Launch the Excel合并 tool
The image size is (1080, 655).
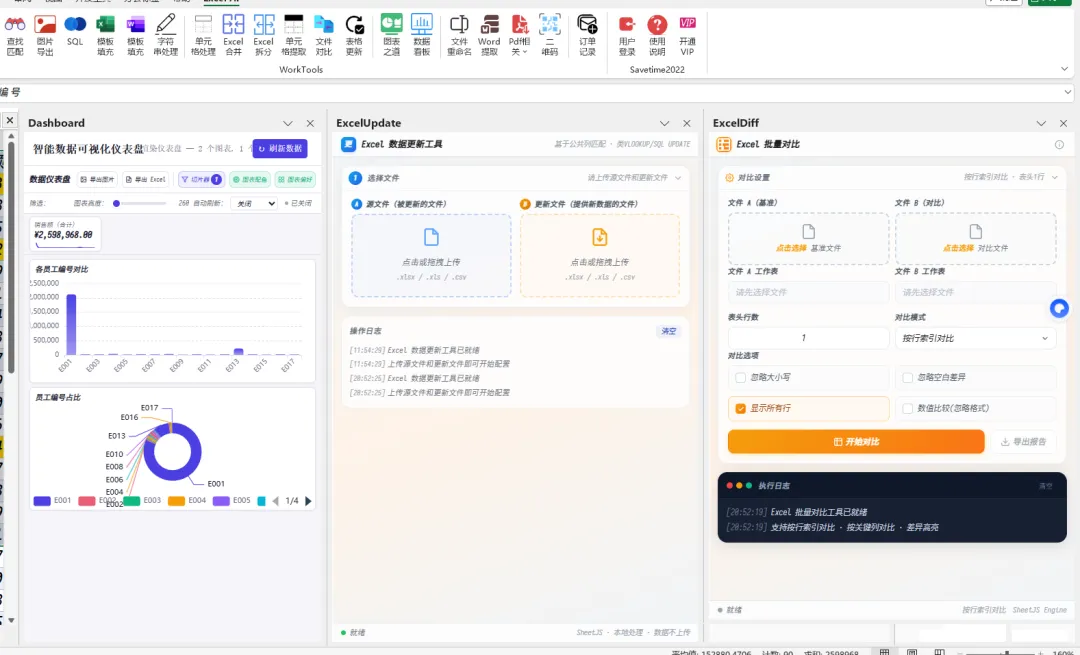(x=233, y=35)
